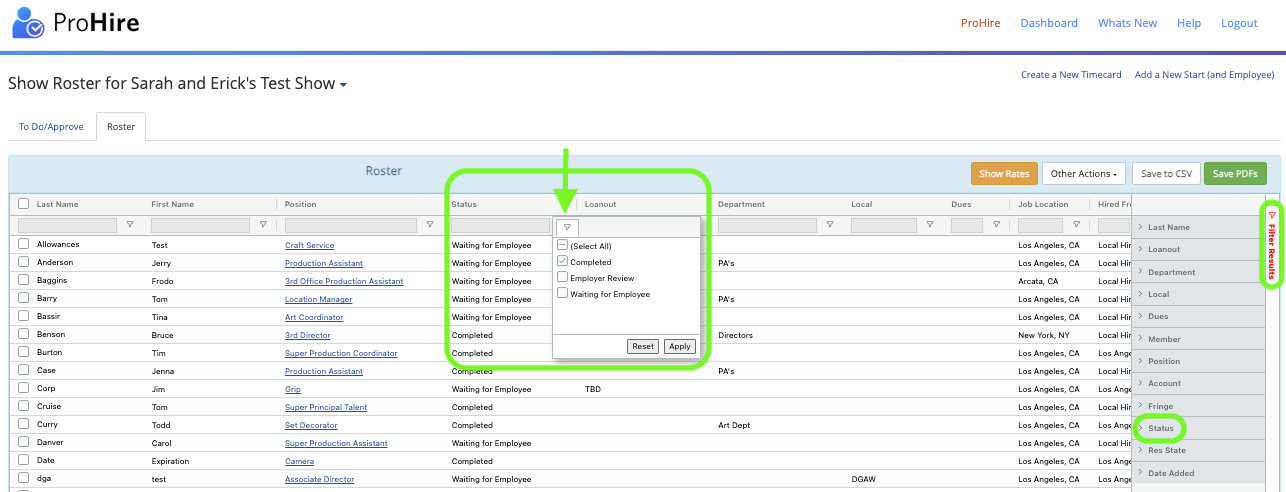Select the Benson row checkbox

(x=24, y=334)
